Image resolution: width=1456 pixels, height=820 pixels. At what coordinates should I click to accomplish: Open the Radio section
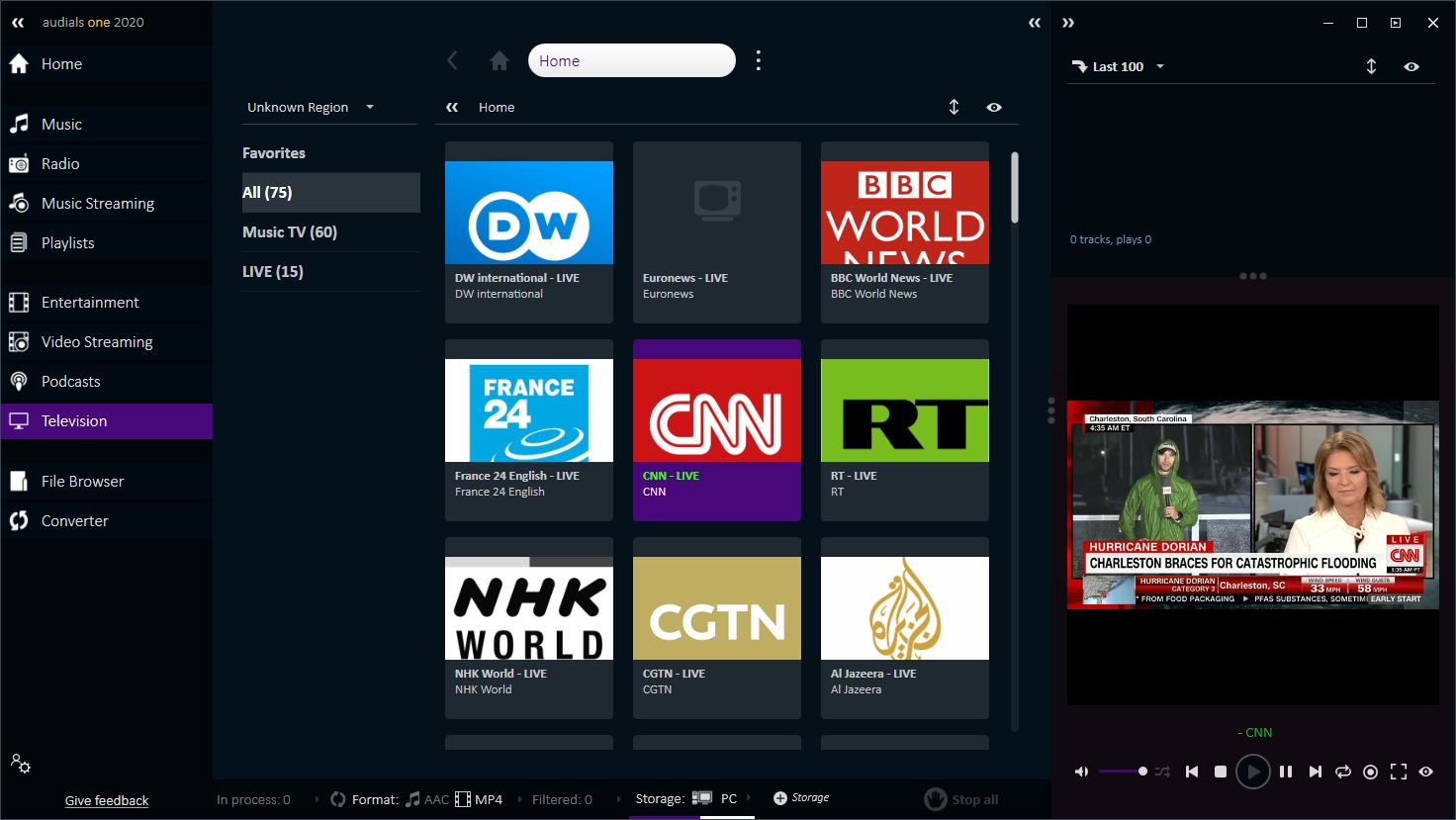106,163
